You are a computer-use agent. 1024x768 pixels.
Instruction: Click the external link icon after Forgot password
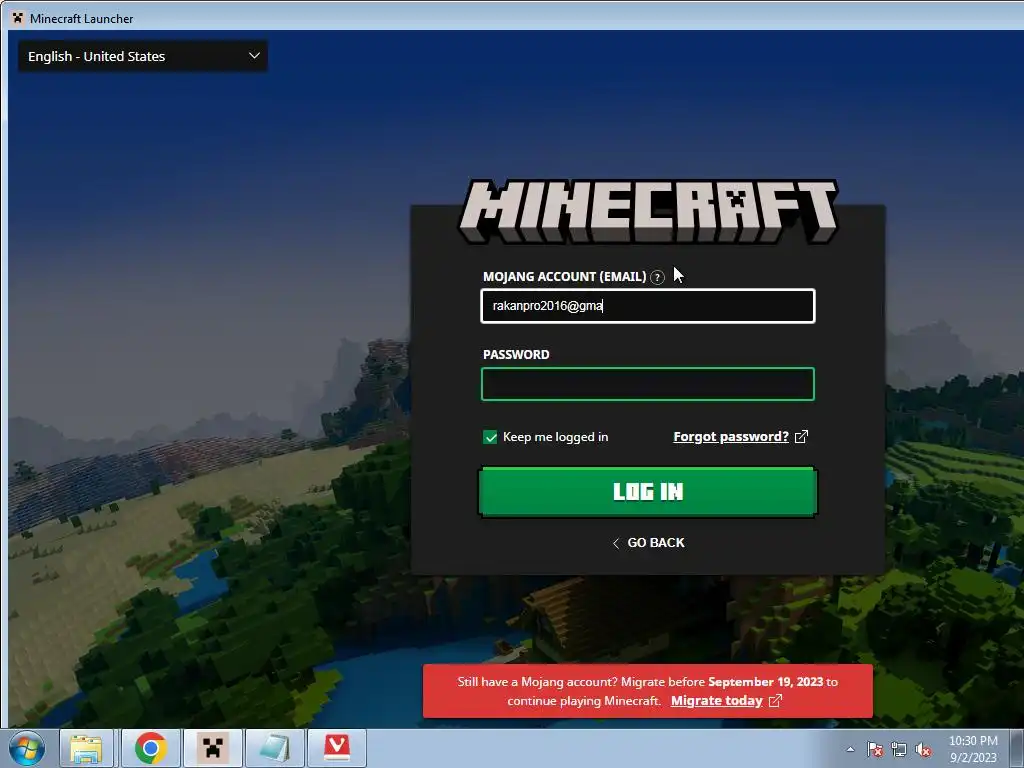pos(801,436)
